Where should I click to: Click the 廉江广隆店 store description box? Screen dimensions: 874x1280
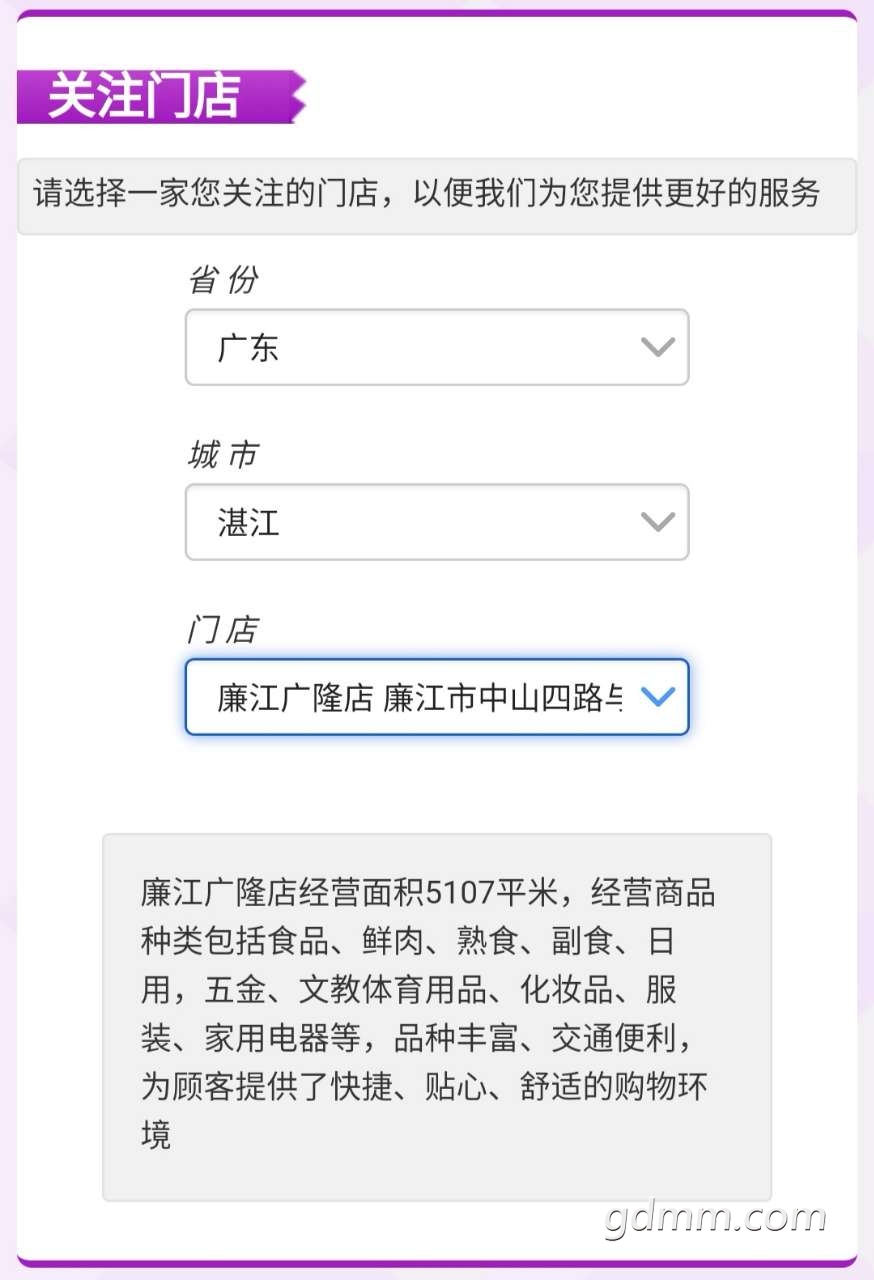(437, 1017)
